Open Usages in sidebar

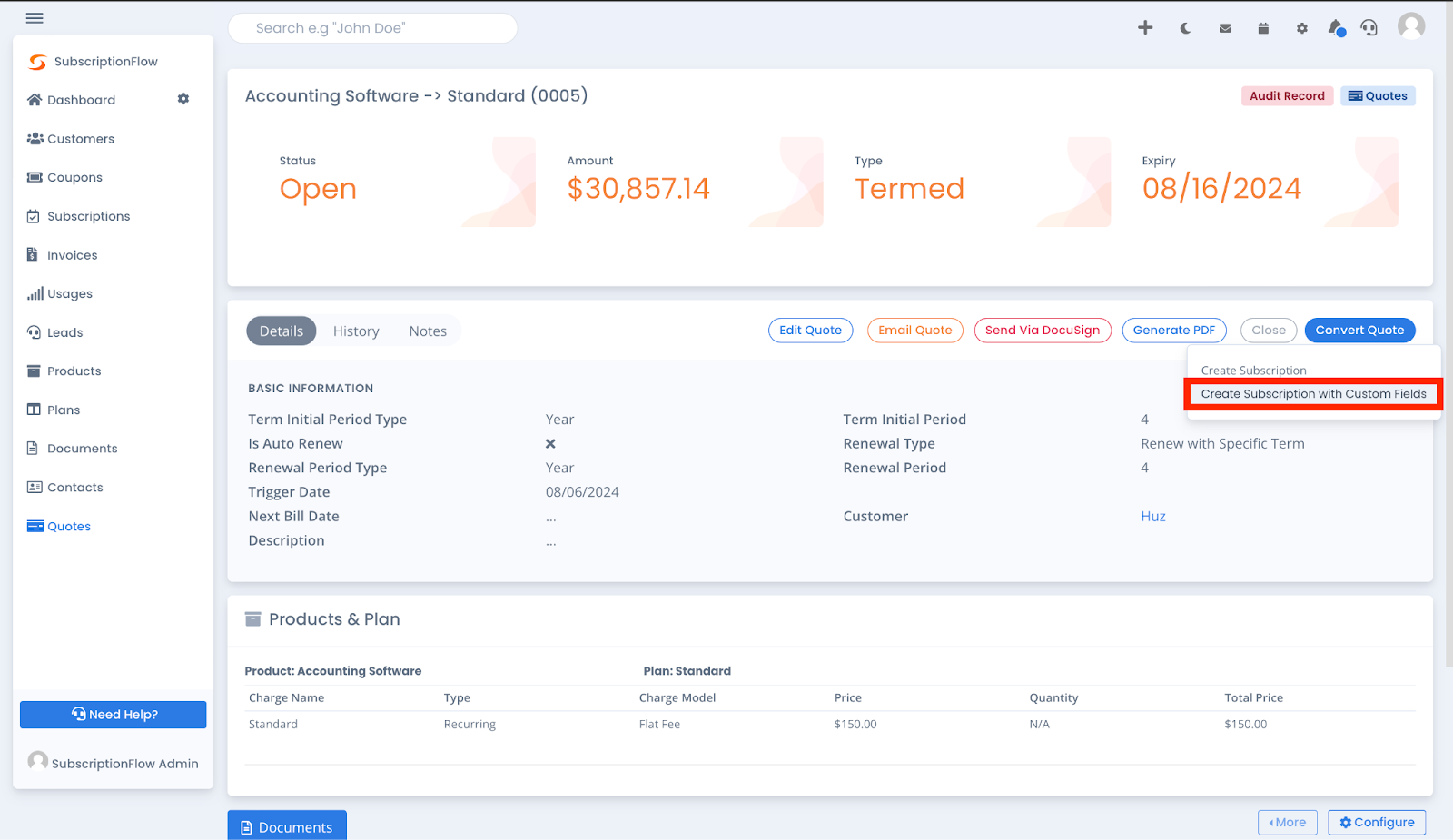(x=60, y=294)
